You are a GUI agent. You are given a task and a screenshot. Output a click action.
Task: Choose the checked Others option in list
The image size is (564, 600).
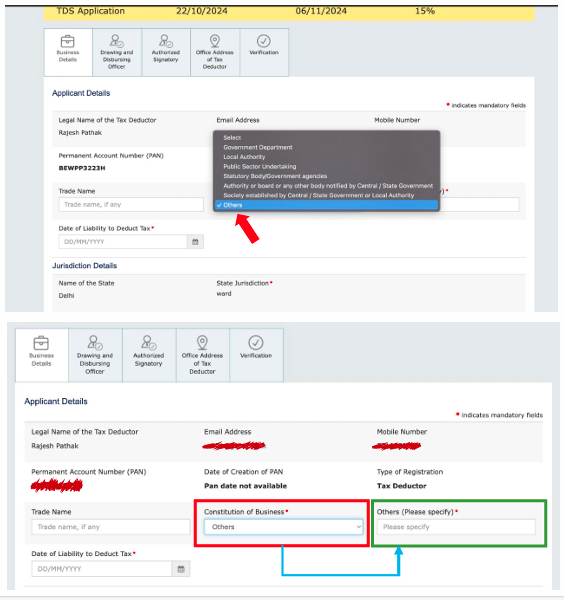point(326,205)
